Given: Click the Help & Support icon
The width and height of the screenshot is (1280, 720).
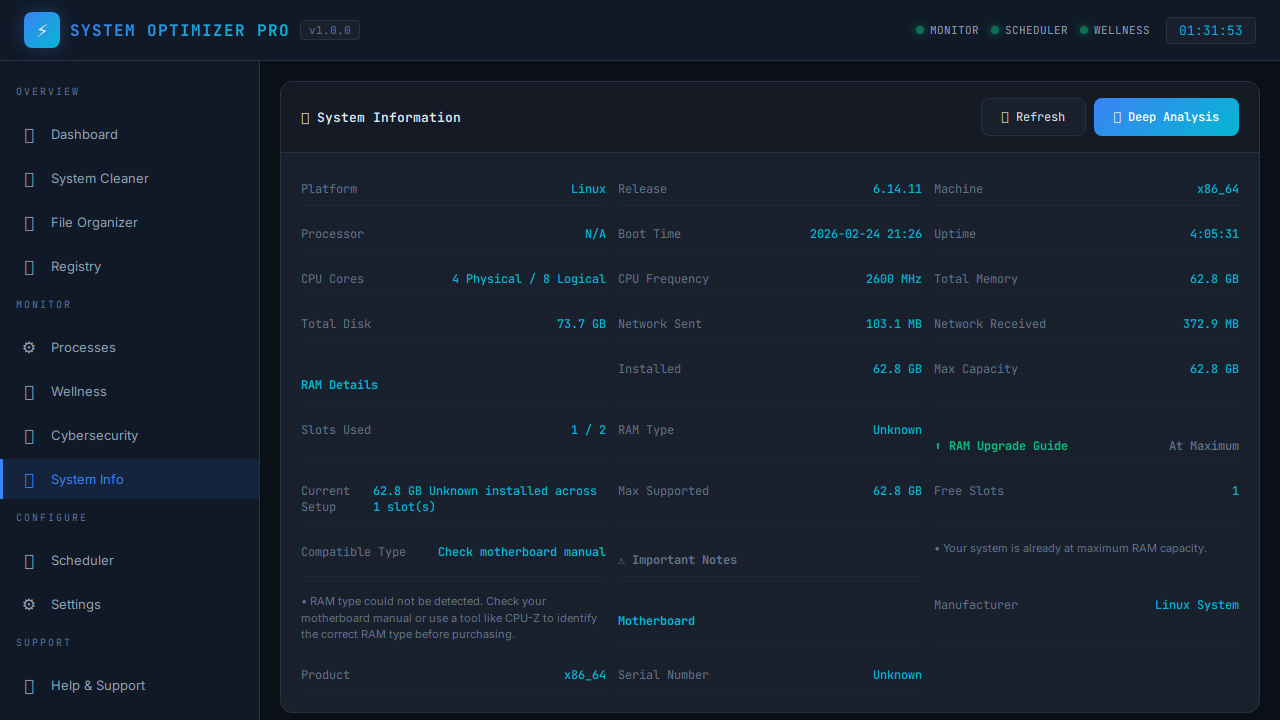Looking at the screenshot, I should [29, 686].
